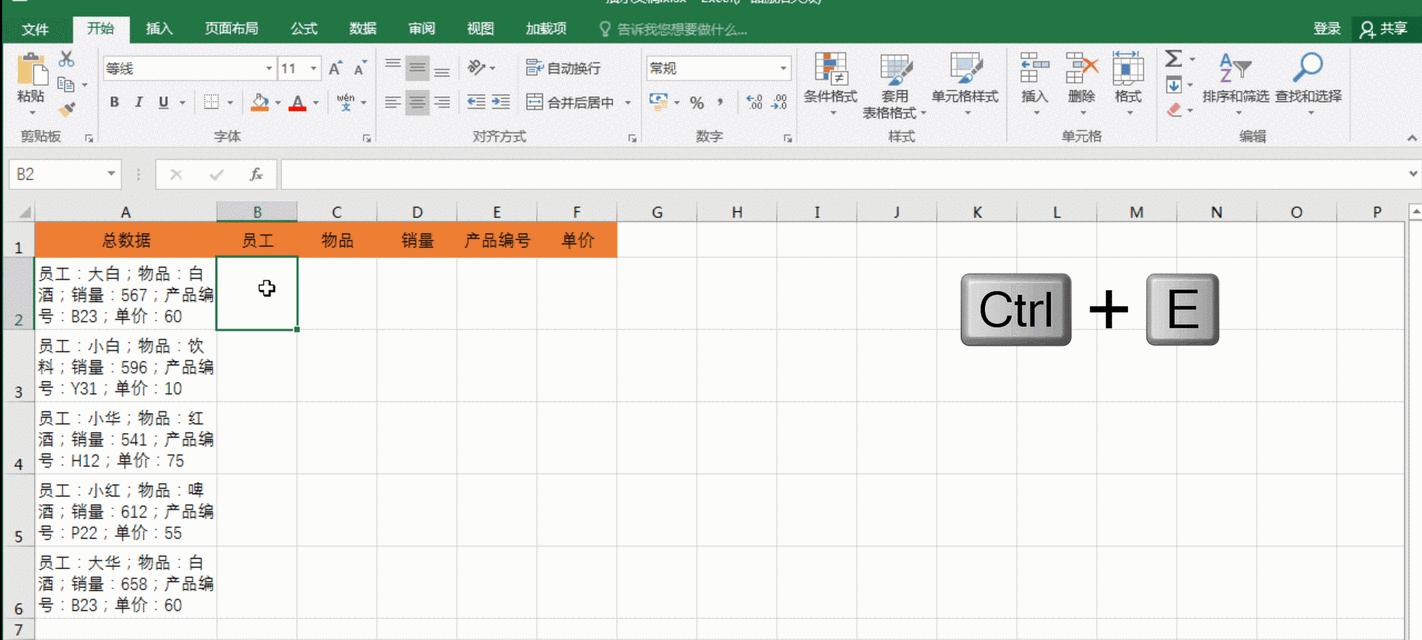Open Font group dialog launcher
The image size is (1422, 640).
click(365, 138)
